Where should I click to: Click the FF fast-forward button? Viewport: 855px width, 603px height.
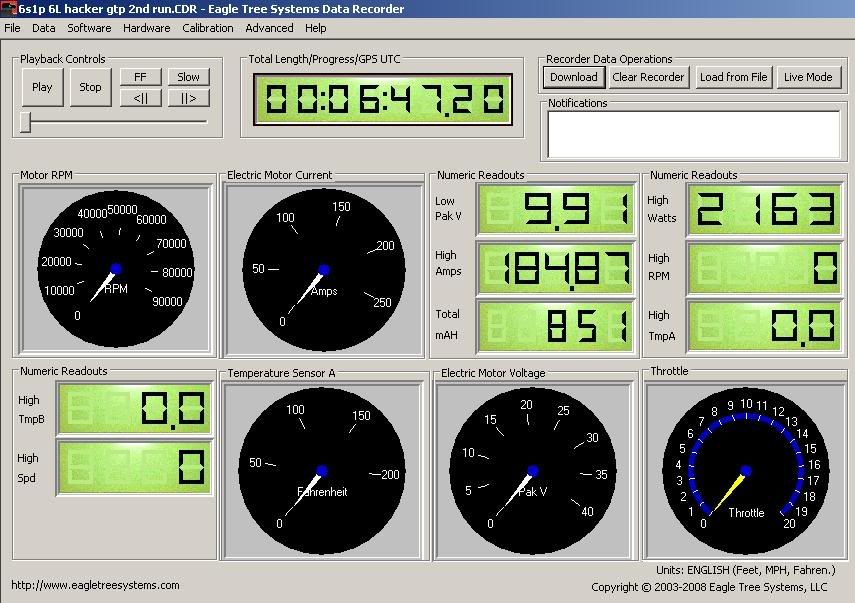tap(140, 77)
